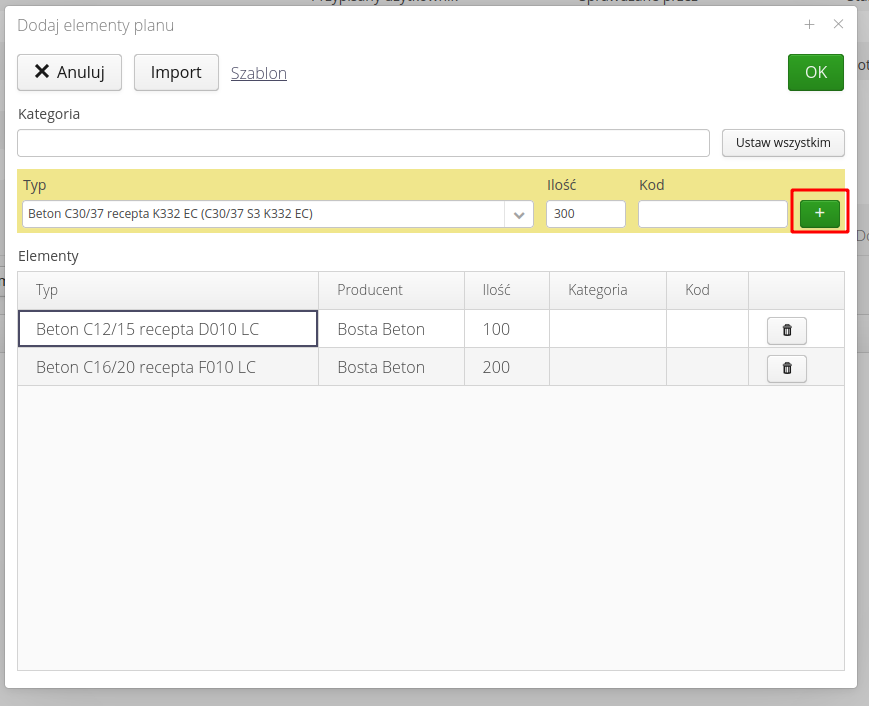The height and width of the screenshot is (706, 869).
Task: Click the green plus button to add element
Action: click(819, 213)
